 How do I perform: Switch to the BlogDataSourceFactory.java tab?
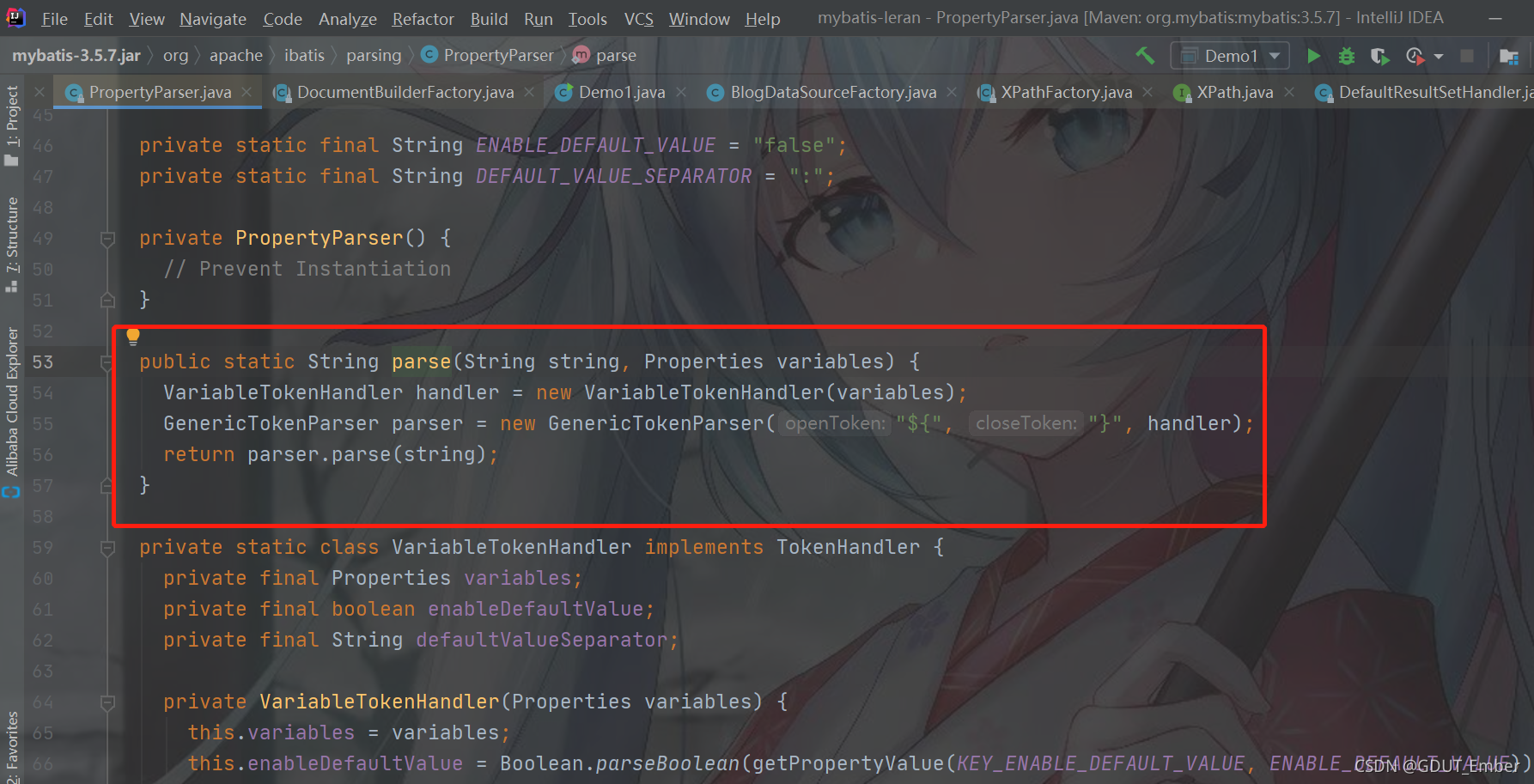pyautogui.click(x=833, y=93)
